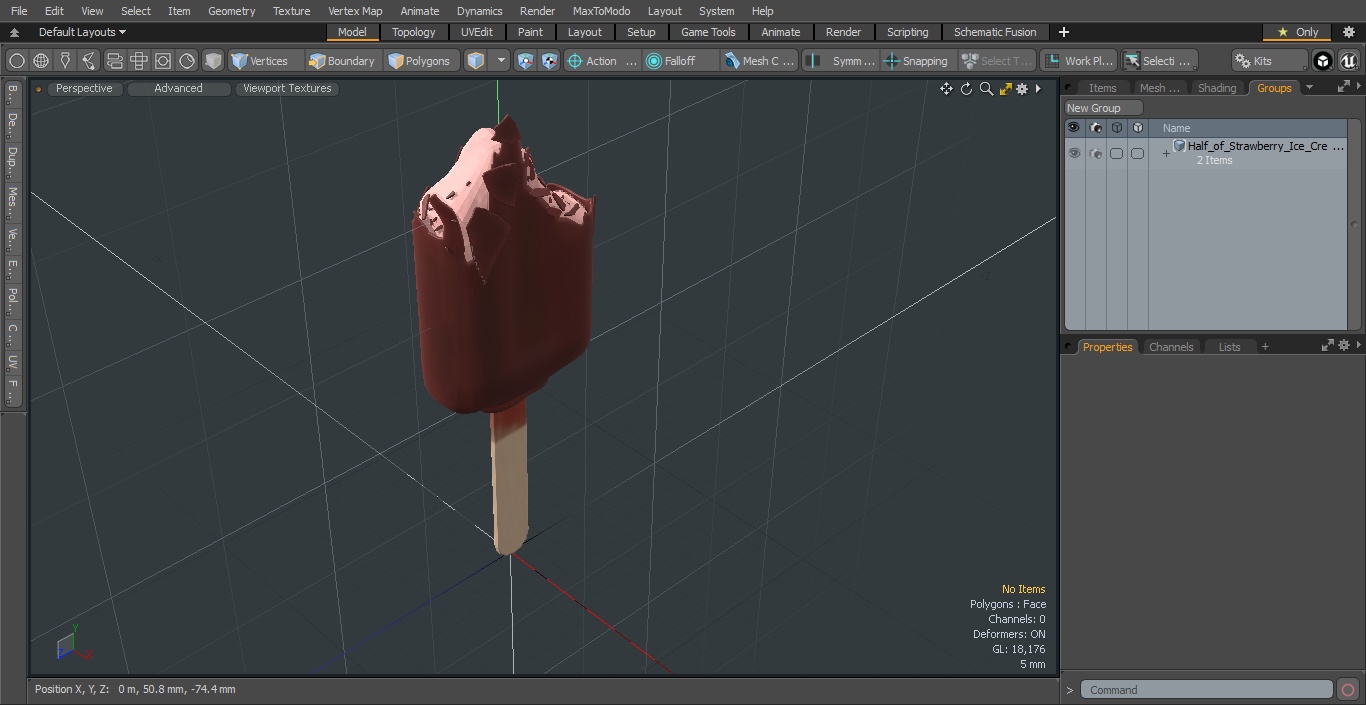Expand the Half_of_Strawberry_Ice_Cre group
This screenshot has width=1366, height=705.
point(1166,153)
